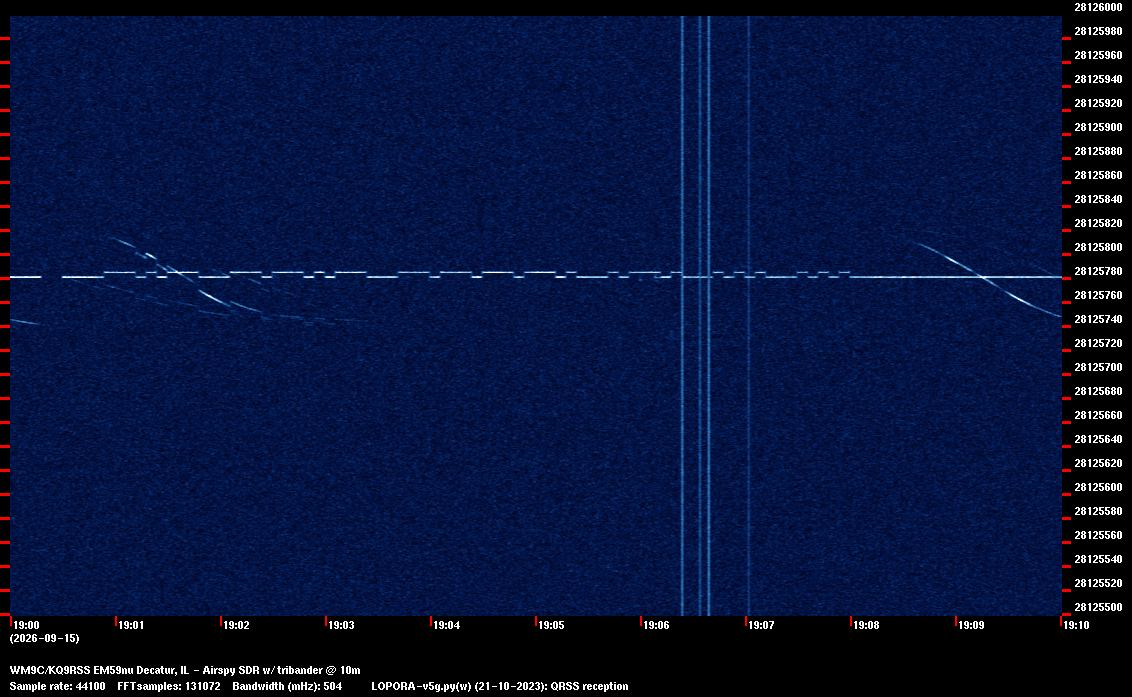
Task: Select the 19:07 time marker
Action: click(761, 625)
